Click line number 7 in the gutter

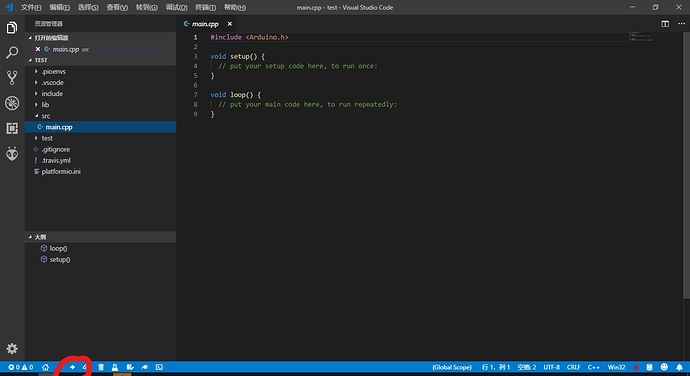click(195, 95)
